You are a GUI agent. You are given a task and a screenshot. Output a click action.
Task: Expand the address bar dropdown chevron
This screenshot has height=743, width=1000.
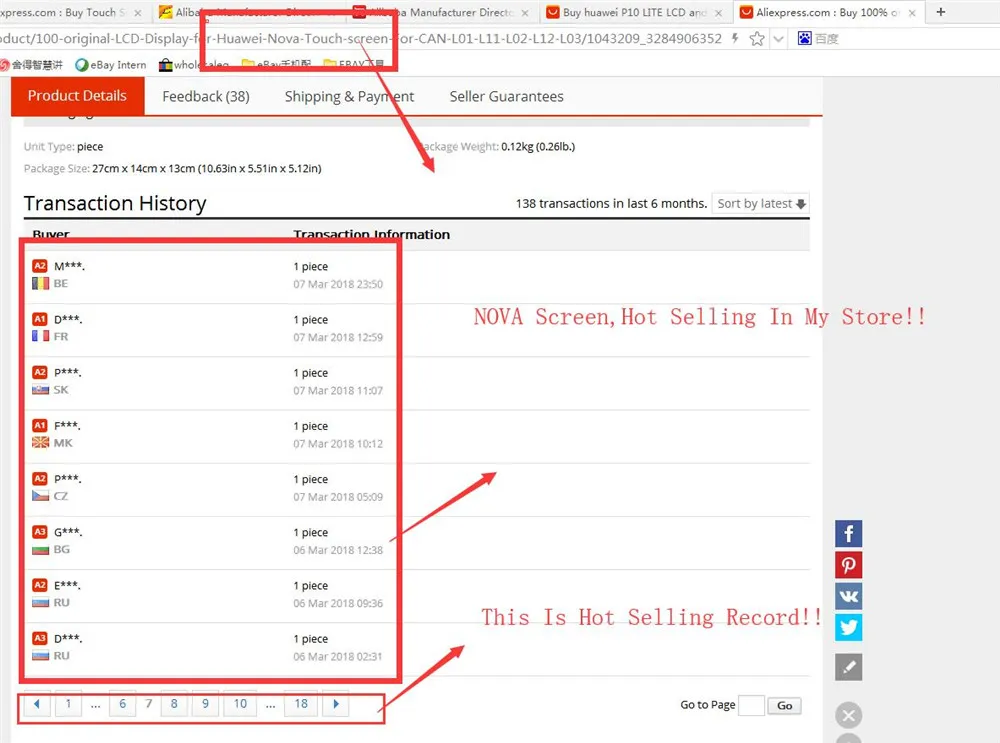[778, 39]
